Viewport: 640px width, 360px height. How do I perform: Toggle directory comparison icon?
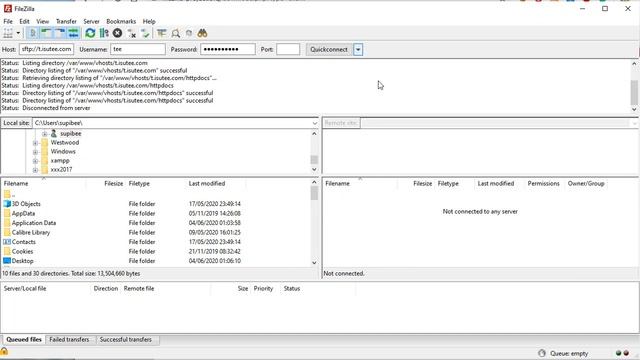point(176,33)
